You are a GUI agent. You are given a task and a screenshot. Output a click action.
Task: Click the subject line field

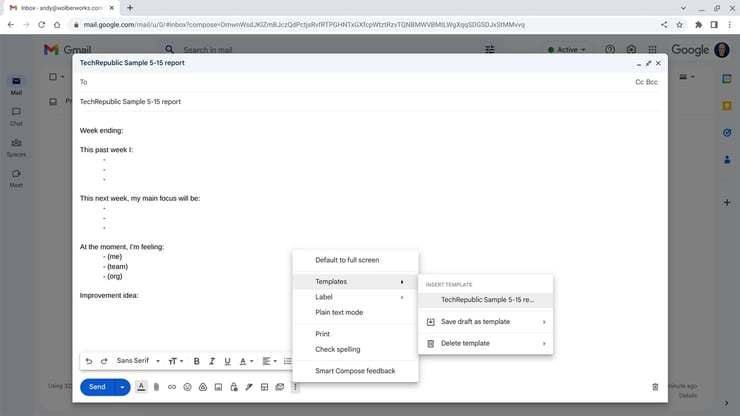coord(370,102)
